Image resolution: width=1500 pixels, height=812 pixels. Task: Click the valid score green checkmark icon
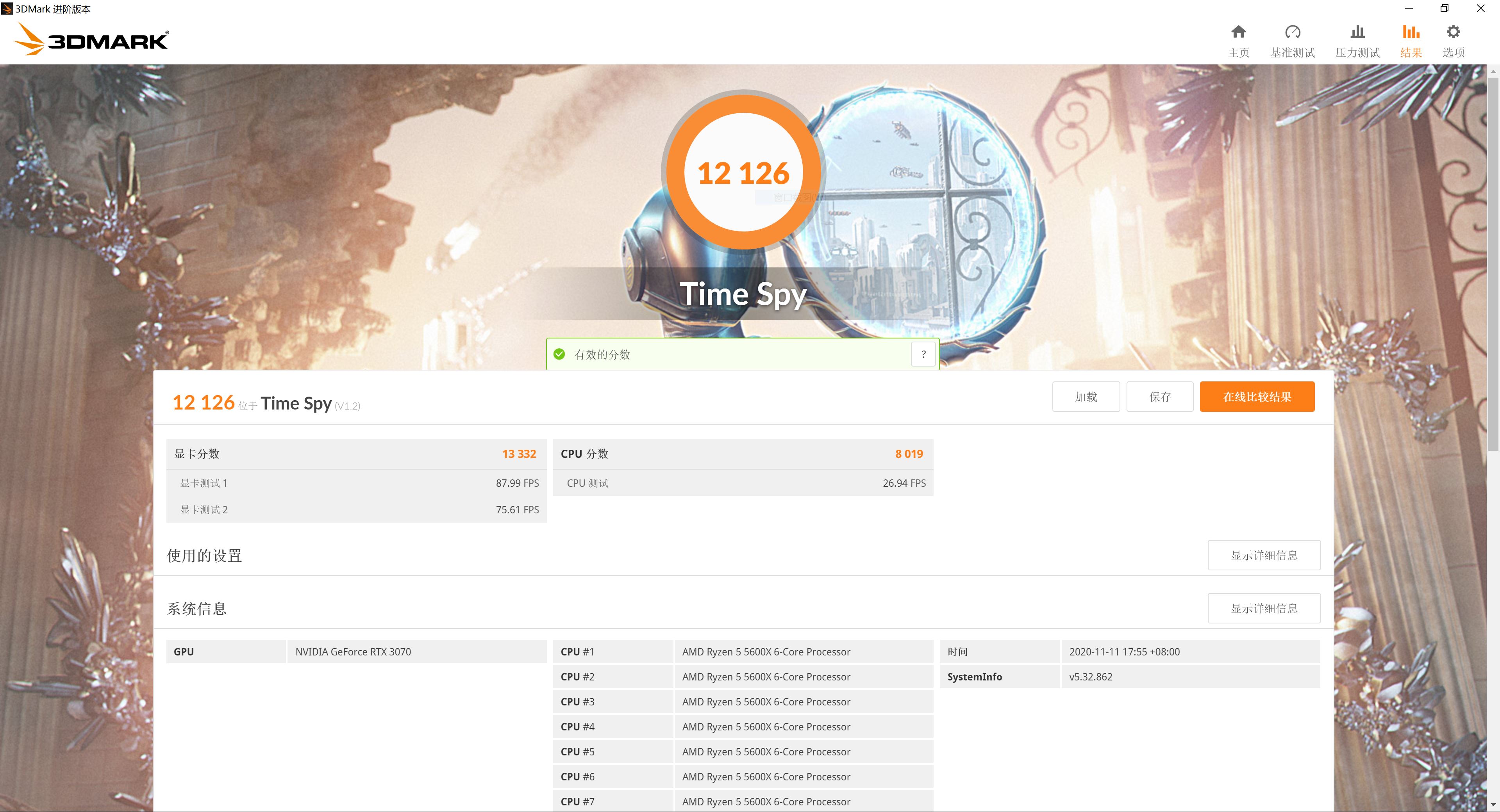click(x=560, y=353)
